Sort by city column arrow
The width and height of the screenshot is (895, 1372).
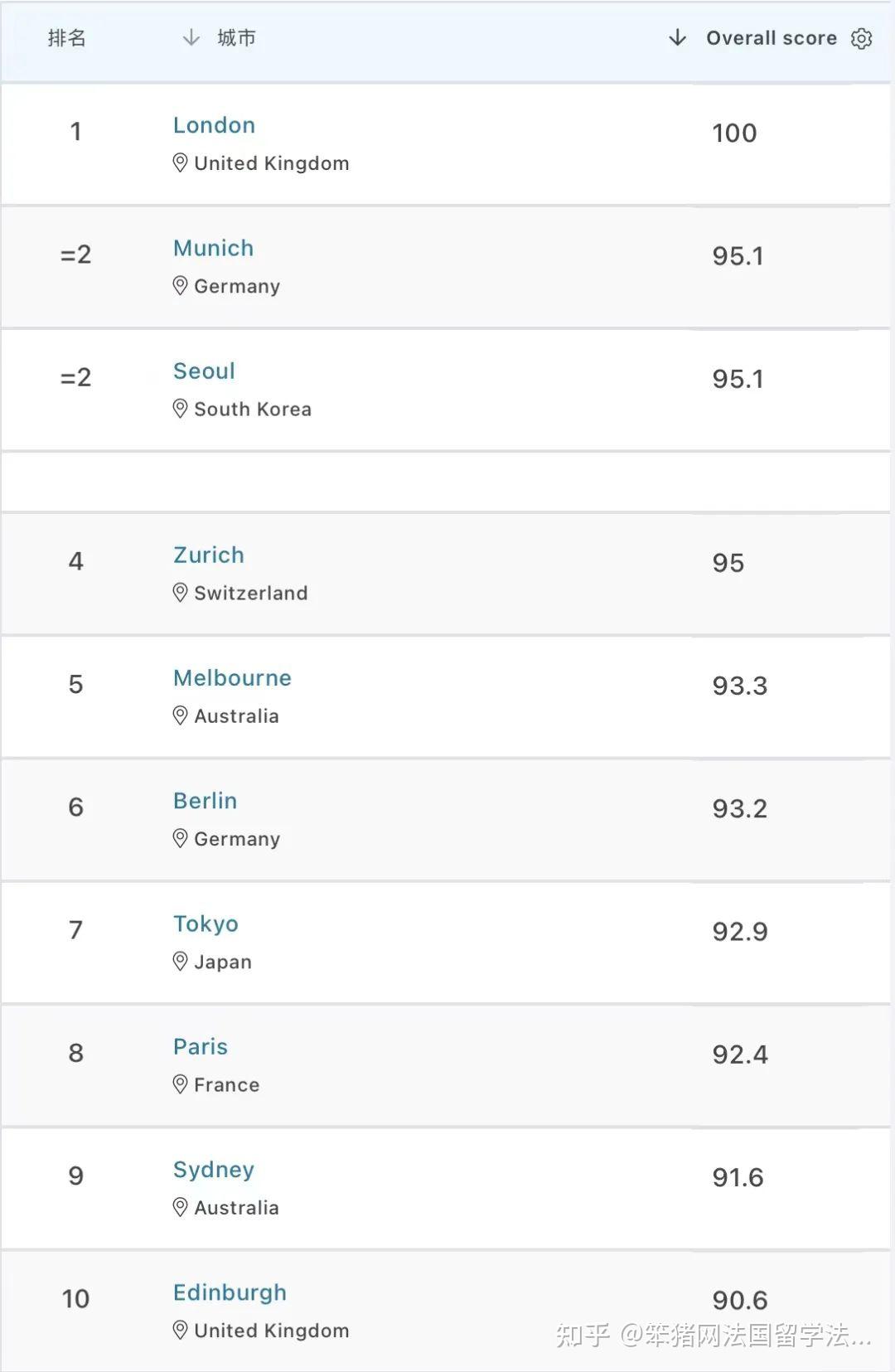[x=191, y=38]
